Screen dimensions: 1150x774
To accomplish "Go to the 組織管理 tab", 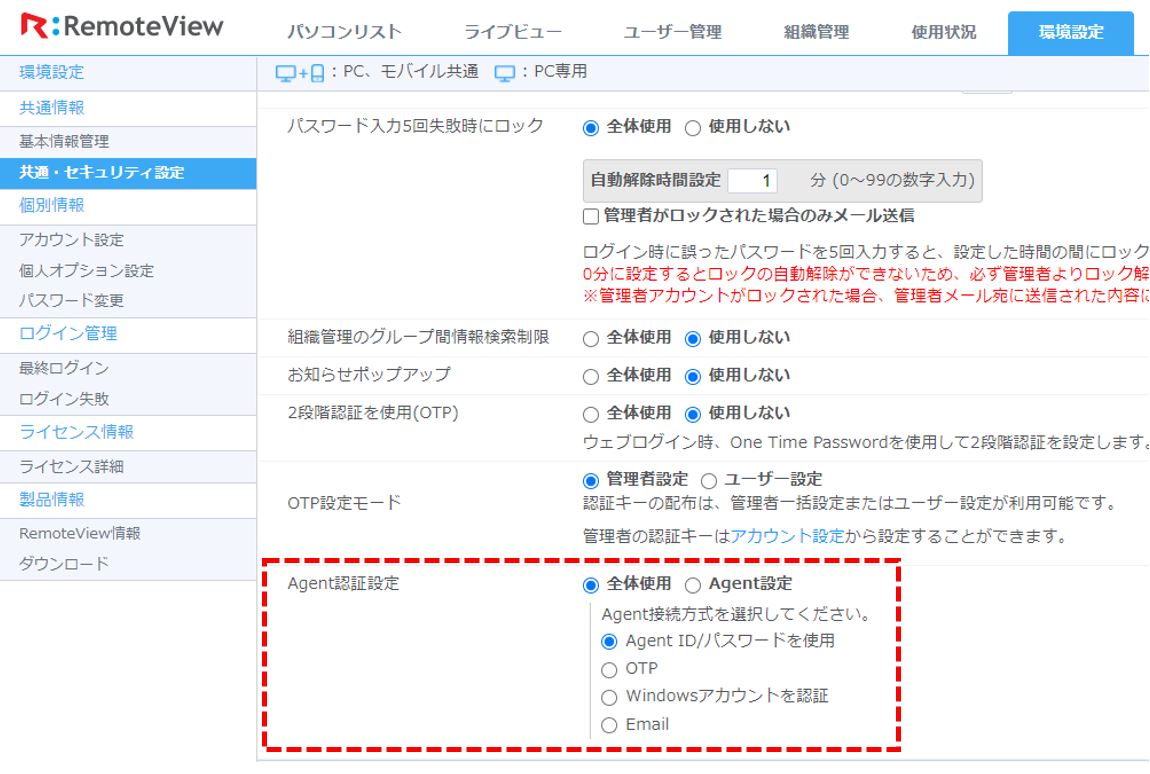I will coord(816,32).
